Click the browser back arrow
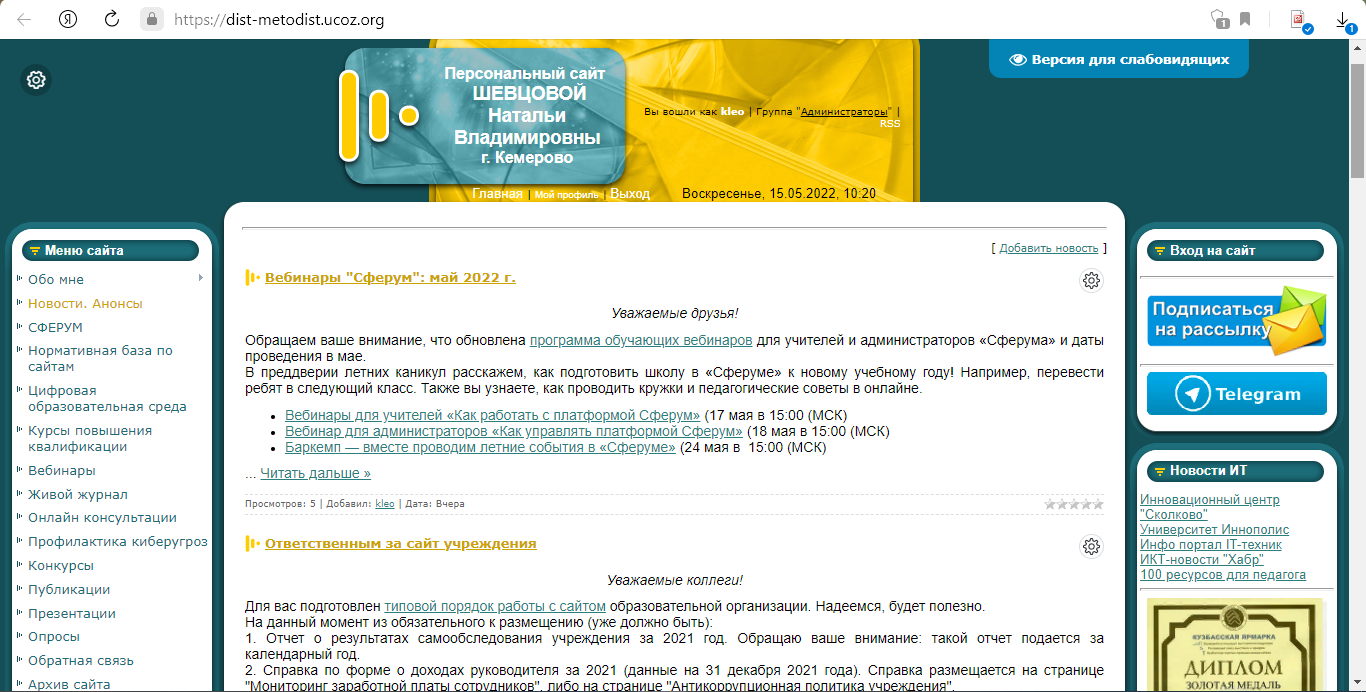The image size is (1366, 692). pyautogui.click(x=24, y=19)
